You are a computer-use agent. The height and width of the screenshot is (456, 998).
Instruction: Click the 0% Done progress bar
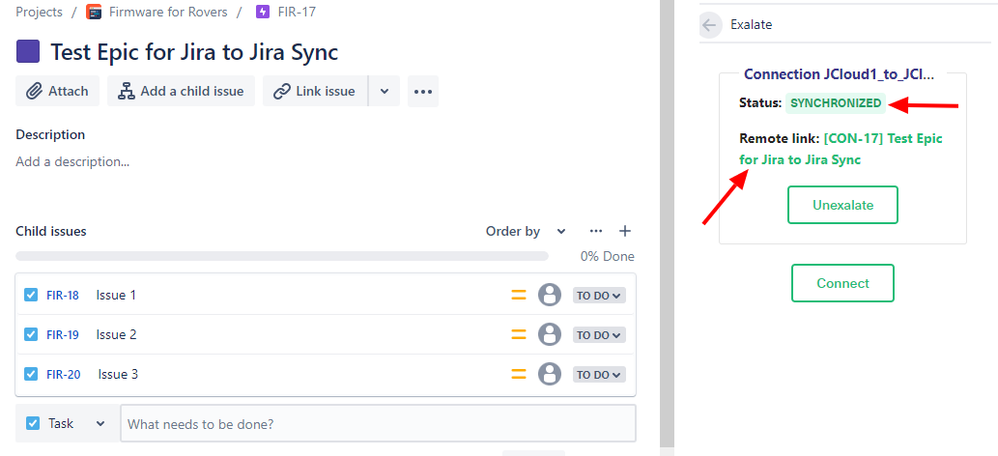pos(282,256)
